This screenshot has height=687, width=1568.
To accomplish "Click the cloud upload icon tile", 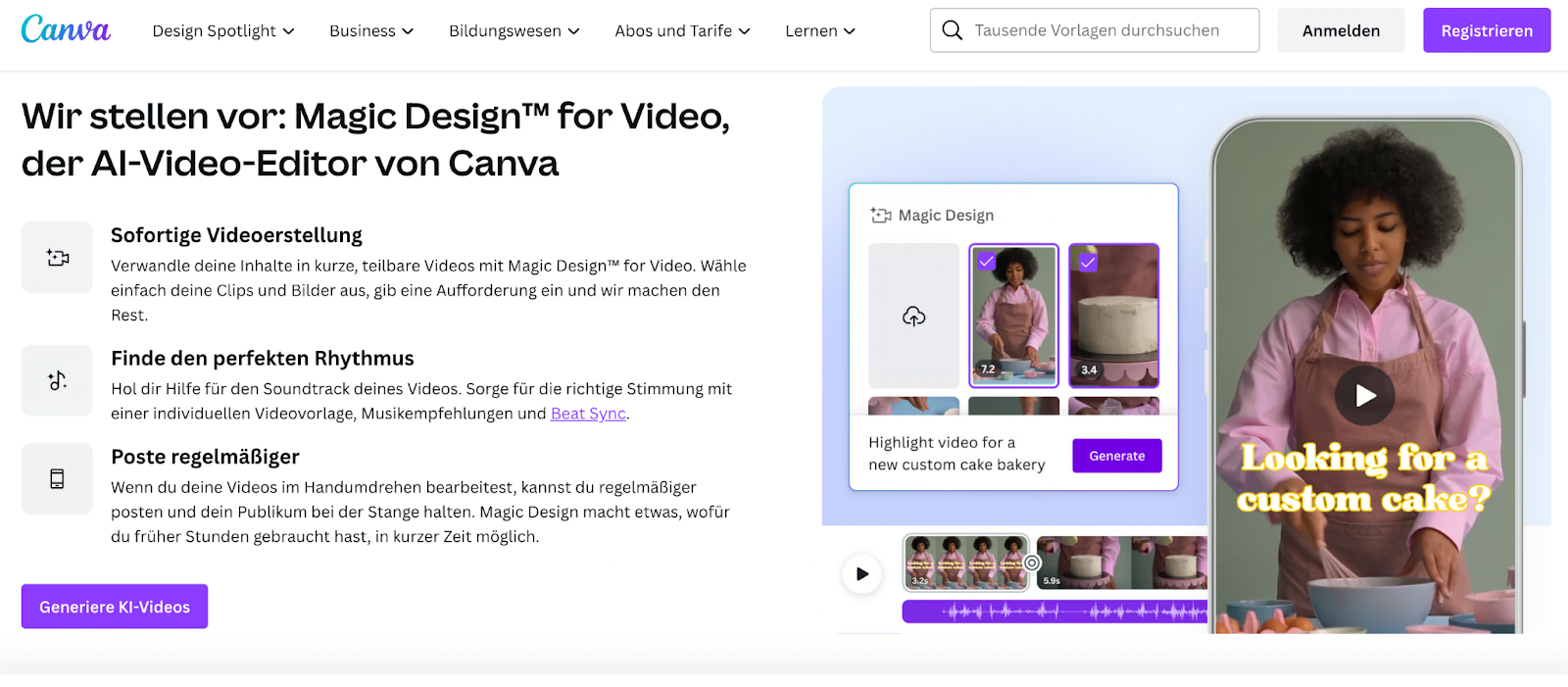I will point(913,316).
